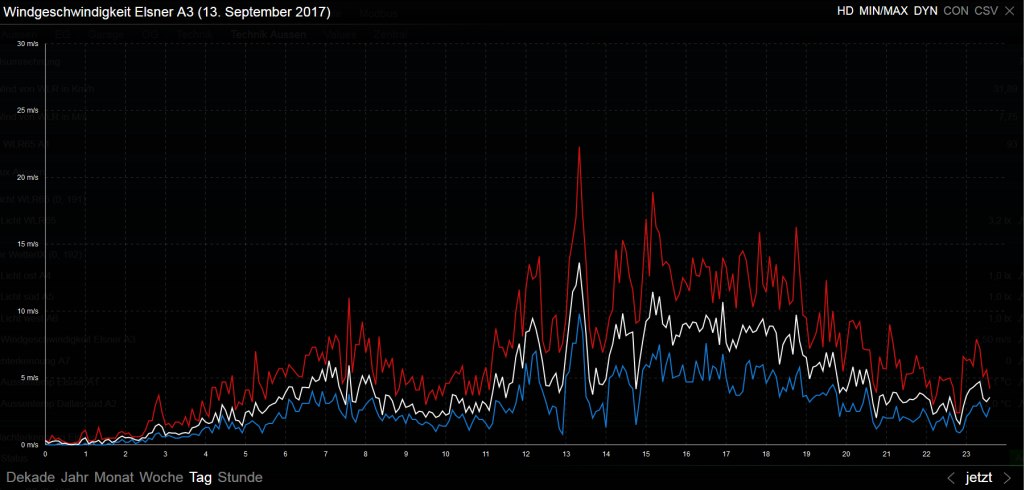Go to the previous day with left arrow
The height and width of the screenshot is (490, 1024).
[951, 478]
